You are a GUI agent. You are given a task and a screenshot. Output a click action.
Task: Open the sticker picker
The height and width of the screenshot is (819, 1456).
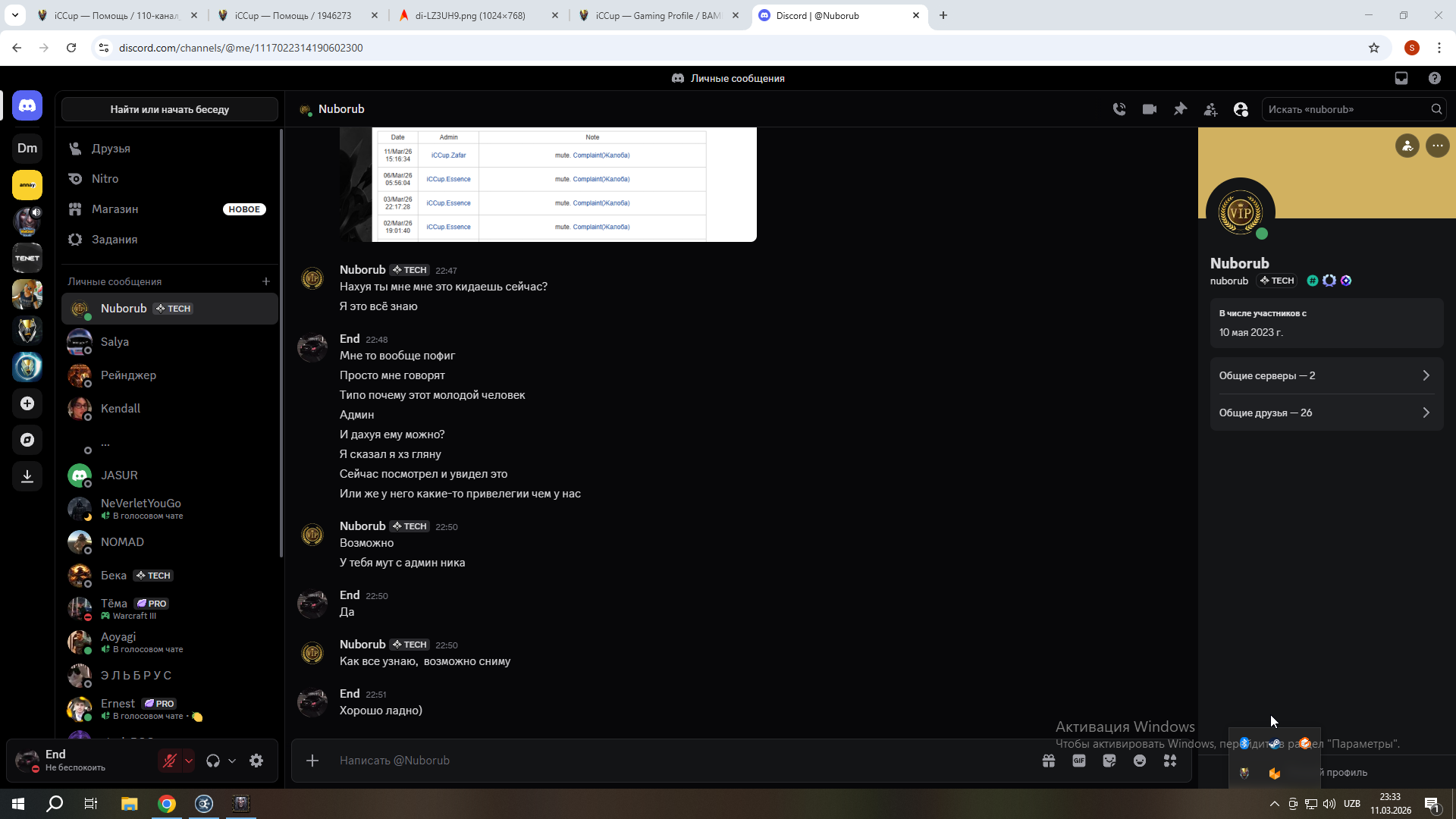click(x=1109, y=761)
